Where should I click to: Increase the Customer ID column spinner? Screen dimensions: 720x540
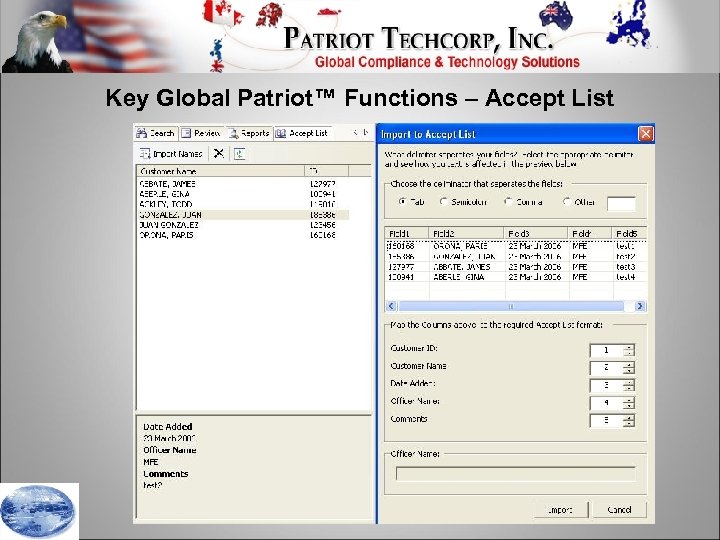629,347
